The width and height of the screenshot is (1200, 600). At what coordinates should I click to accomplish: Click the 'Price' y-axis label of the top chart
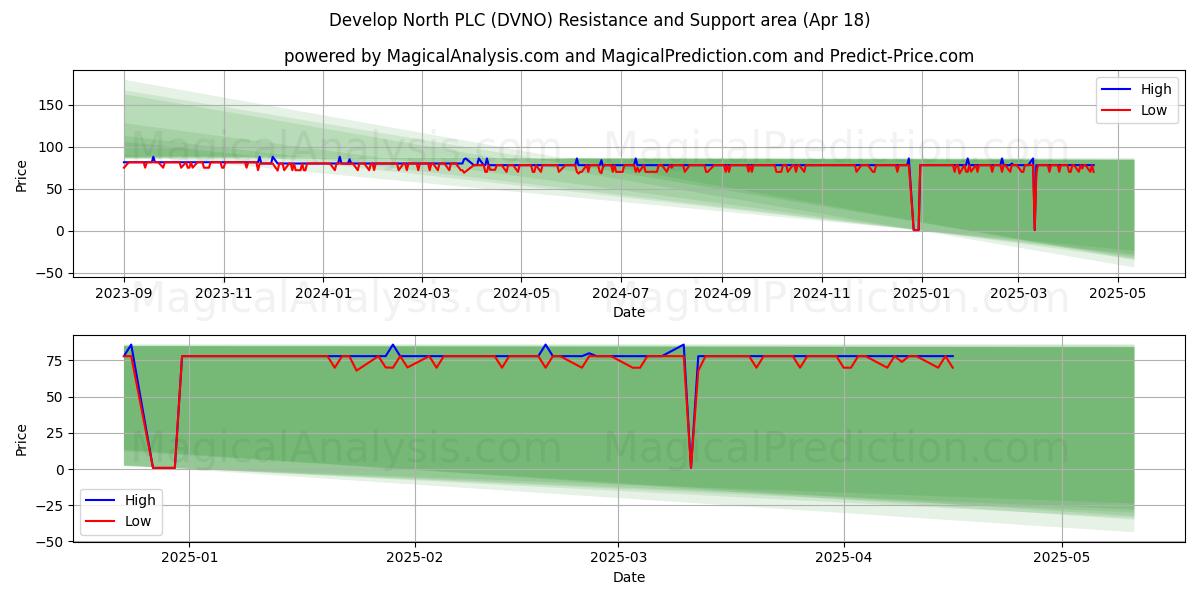tap(22, 175)
